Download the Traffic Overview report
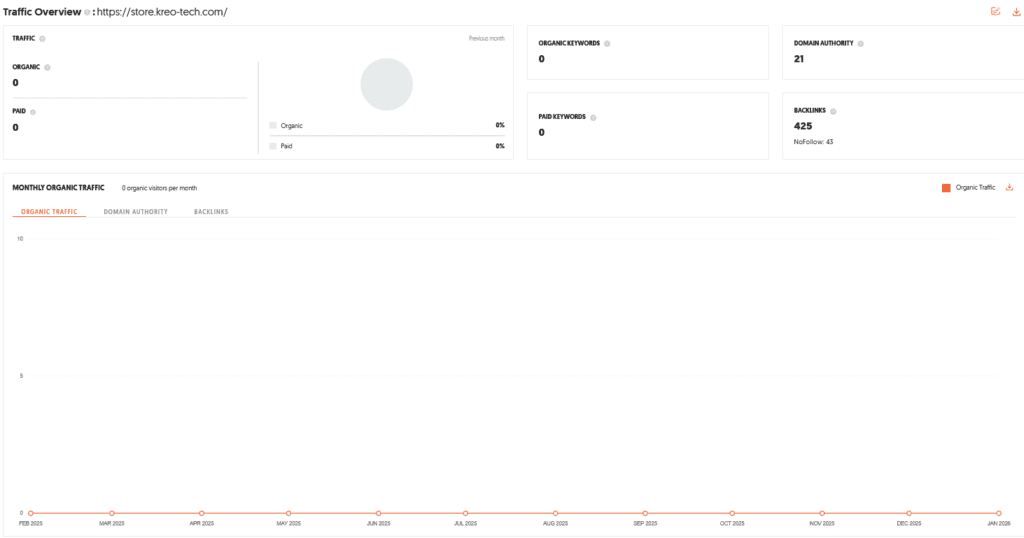 (x=1016, y=11)
